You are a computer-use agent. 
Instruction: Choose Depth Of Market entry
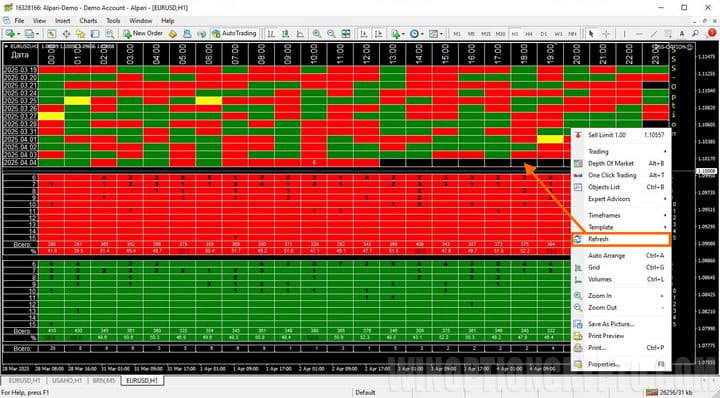click(621, 163)
